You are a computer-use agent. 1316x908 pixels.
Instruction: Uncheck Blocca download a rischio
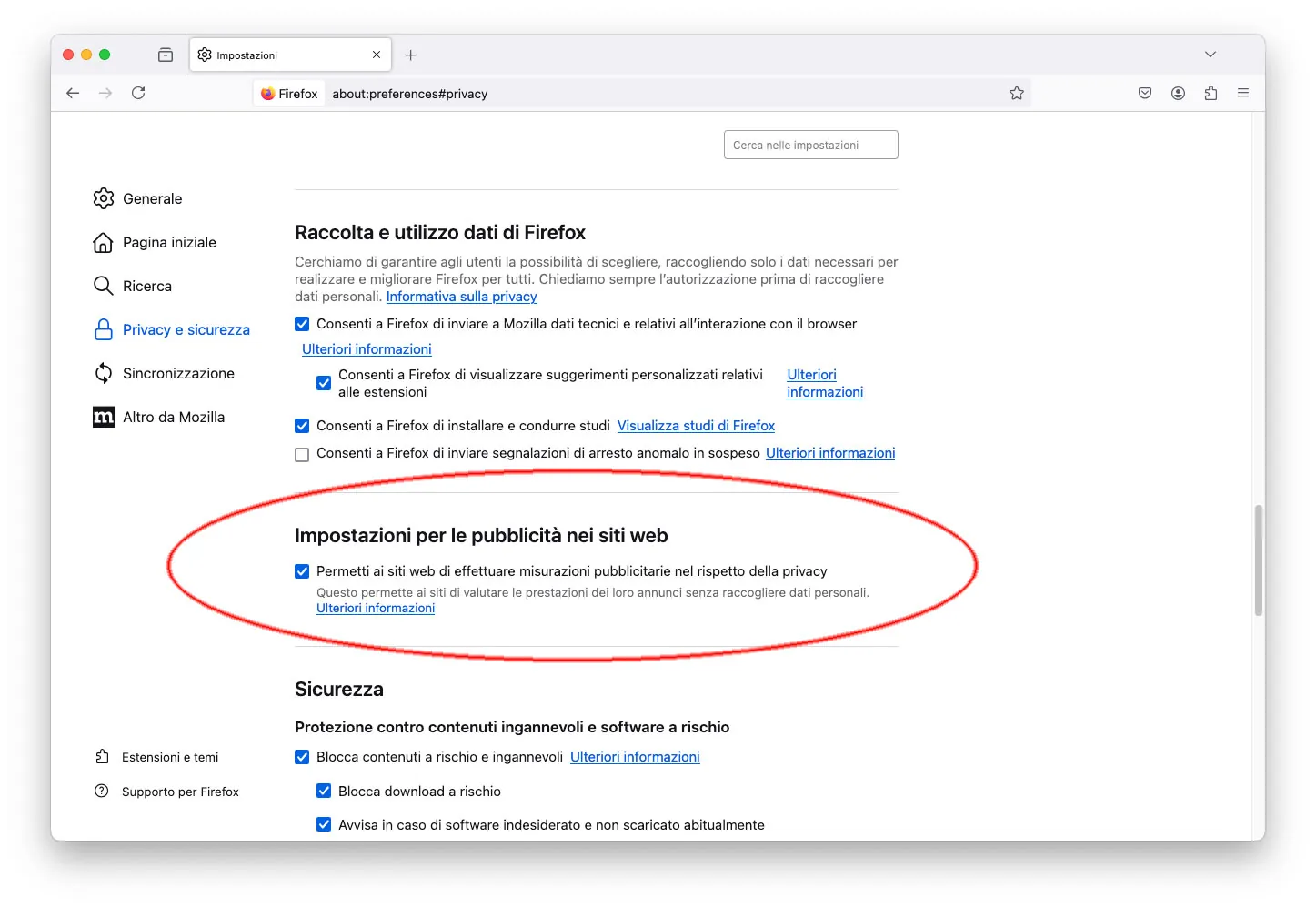coord(324,791)
